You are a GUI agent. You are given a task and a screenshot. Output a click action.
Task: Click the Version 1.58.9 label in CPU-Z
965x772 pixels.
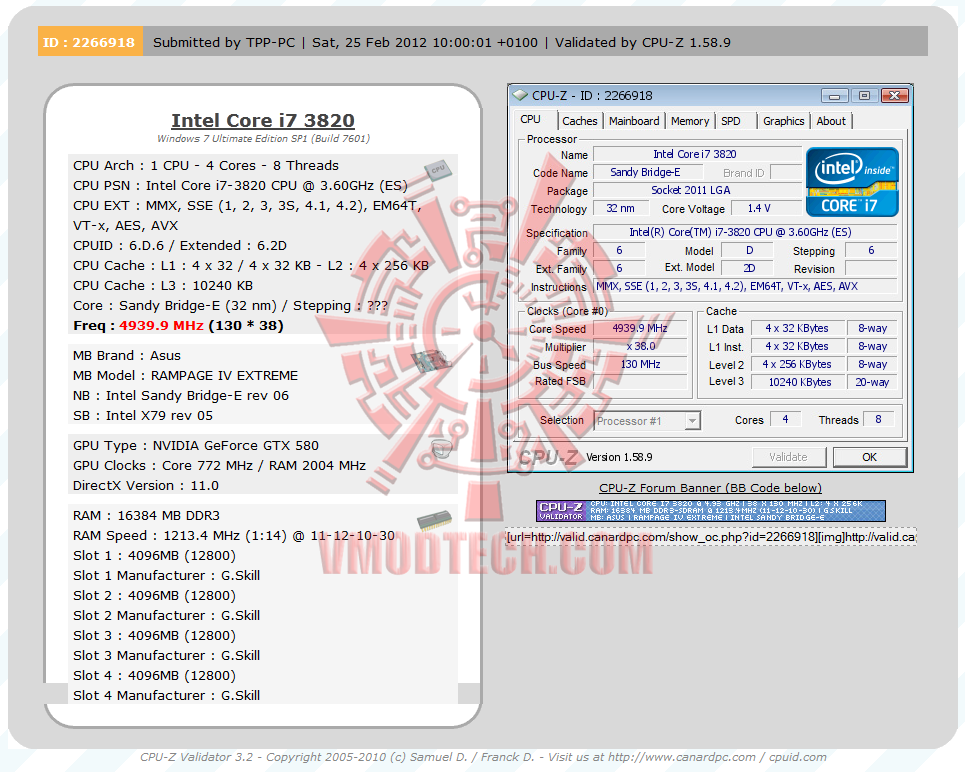[x=619, y=457]
